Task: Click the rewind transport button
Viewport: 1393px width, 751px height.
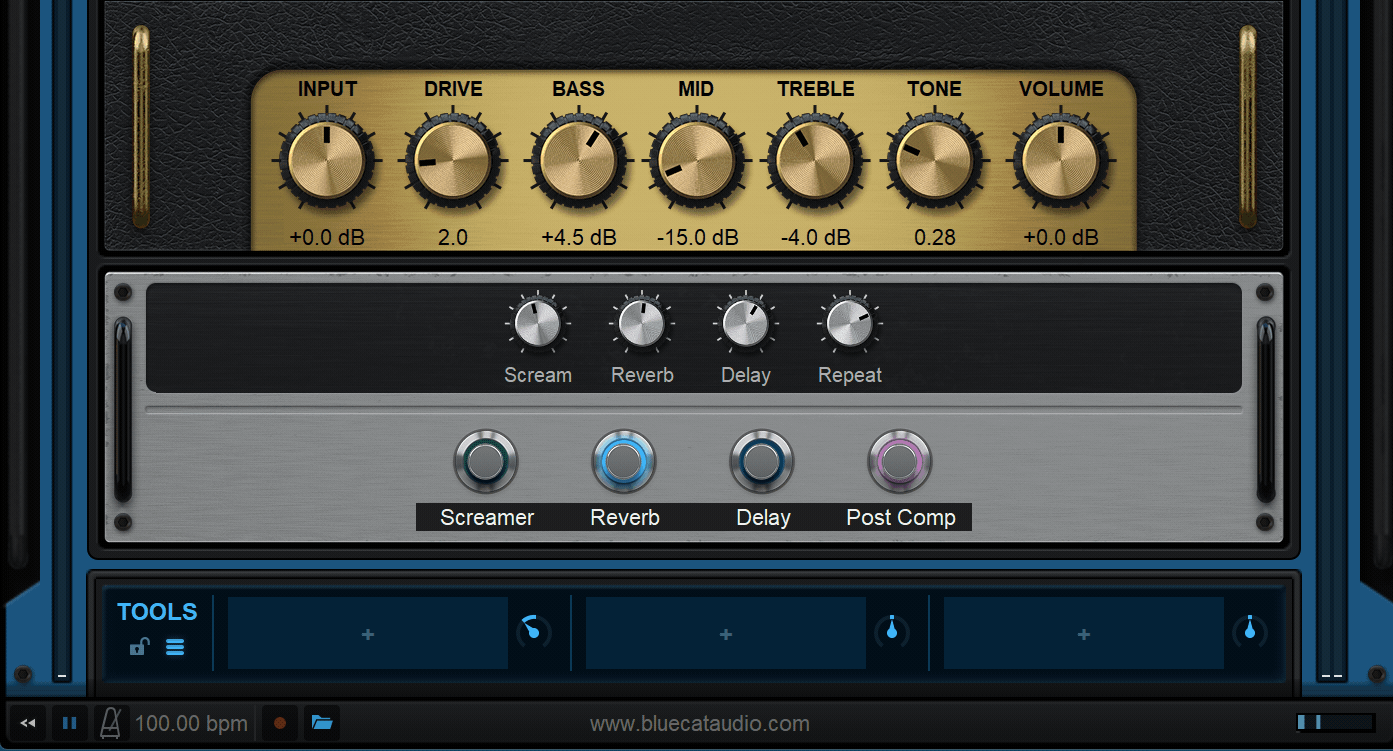Action: pos(29,723)
